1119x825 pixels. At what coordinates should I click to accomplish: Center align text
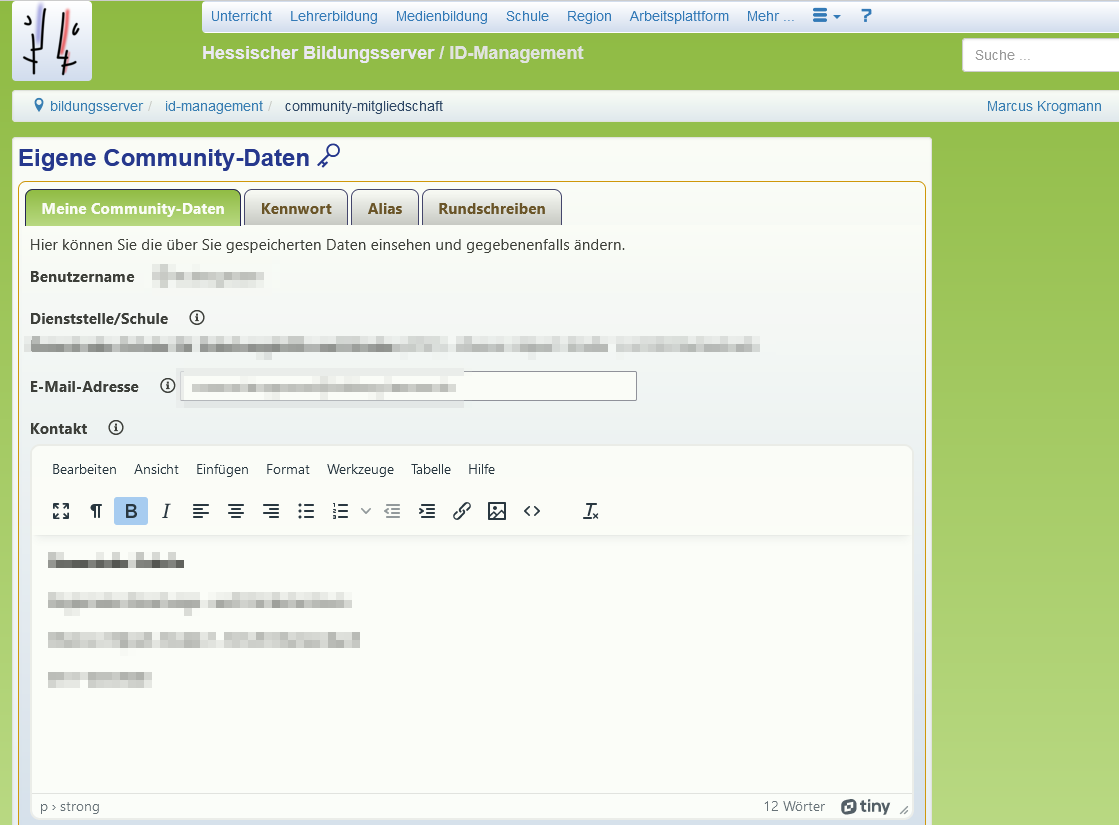(x=236, y=511)
